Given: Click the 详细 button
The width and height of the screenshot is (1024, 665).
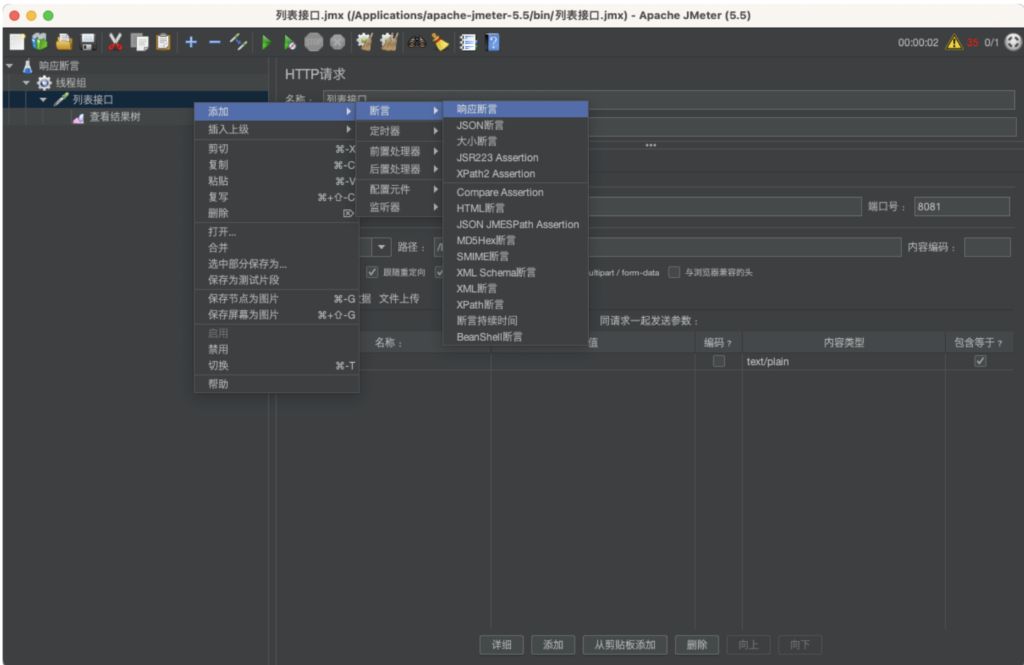Looking at the screenshot, I should pos(502,645).
